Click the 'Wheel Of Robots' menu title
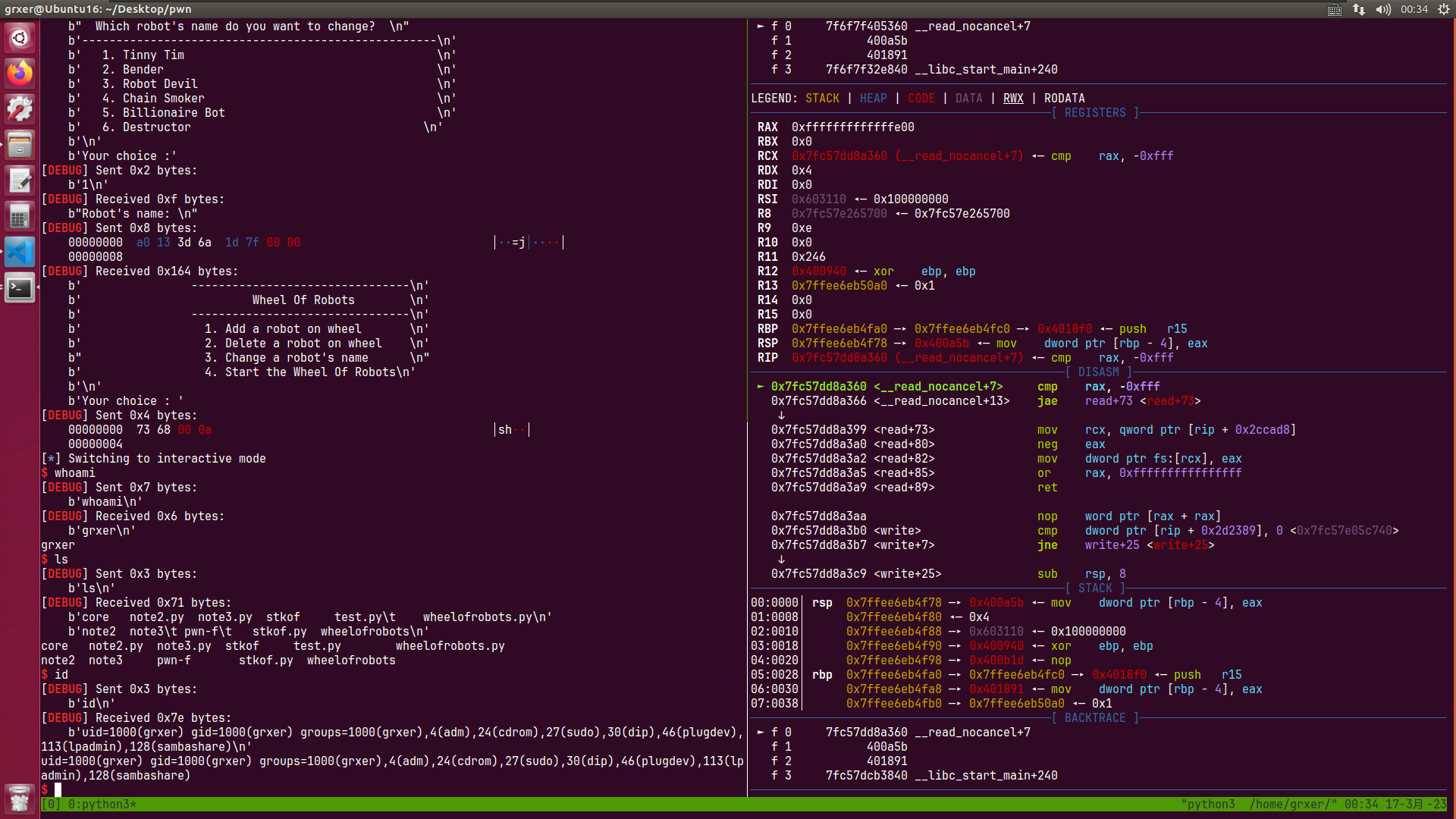Viewport: 1456px width, 819px height. coord(303,300)
